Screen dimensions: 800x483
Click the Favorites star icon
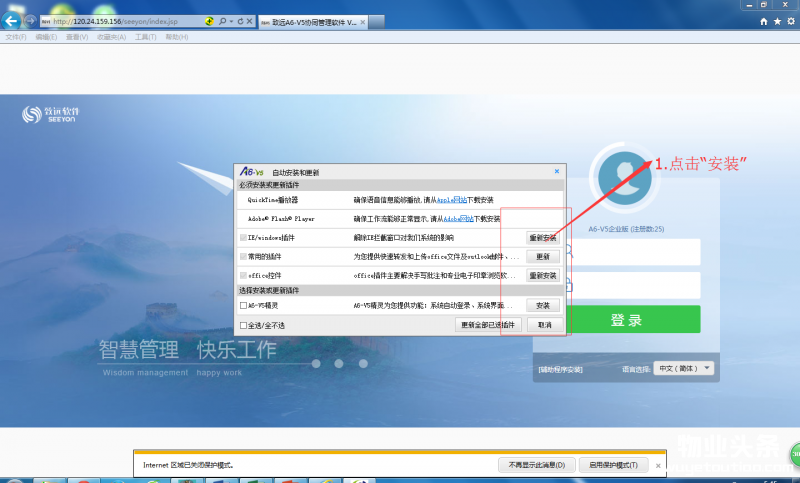tap(777, 21)
